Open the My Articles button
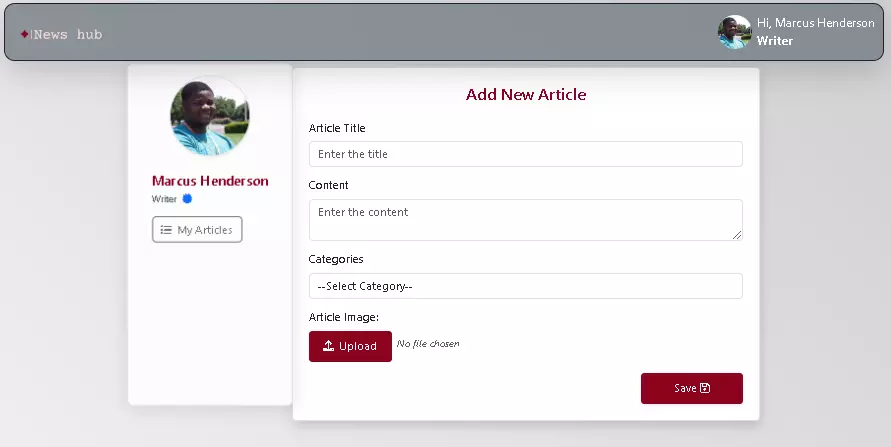This screenshot has height=447, width=891. pos(197,229)
